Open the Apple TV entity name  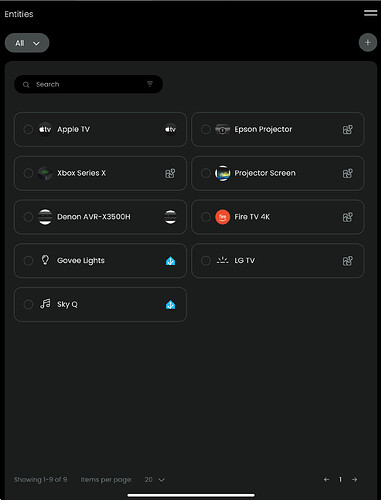[x=73, y=129]
